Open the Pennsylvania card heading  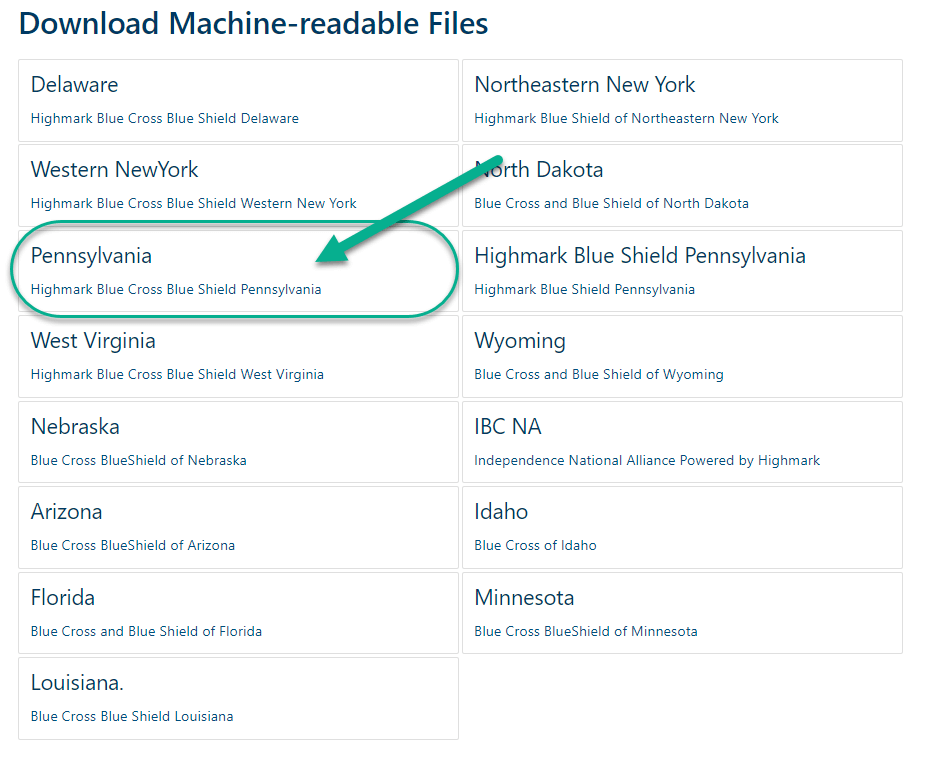pyautogui.click(x=91, y=256)
